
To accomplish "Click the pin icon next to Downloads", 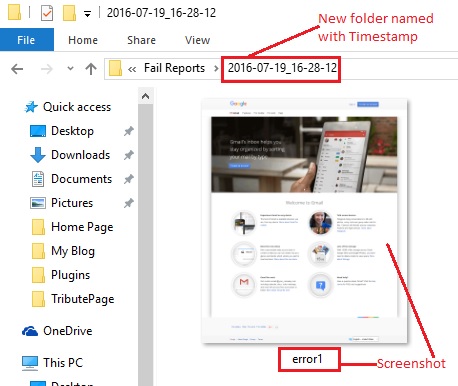I will click(129, 155).
